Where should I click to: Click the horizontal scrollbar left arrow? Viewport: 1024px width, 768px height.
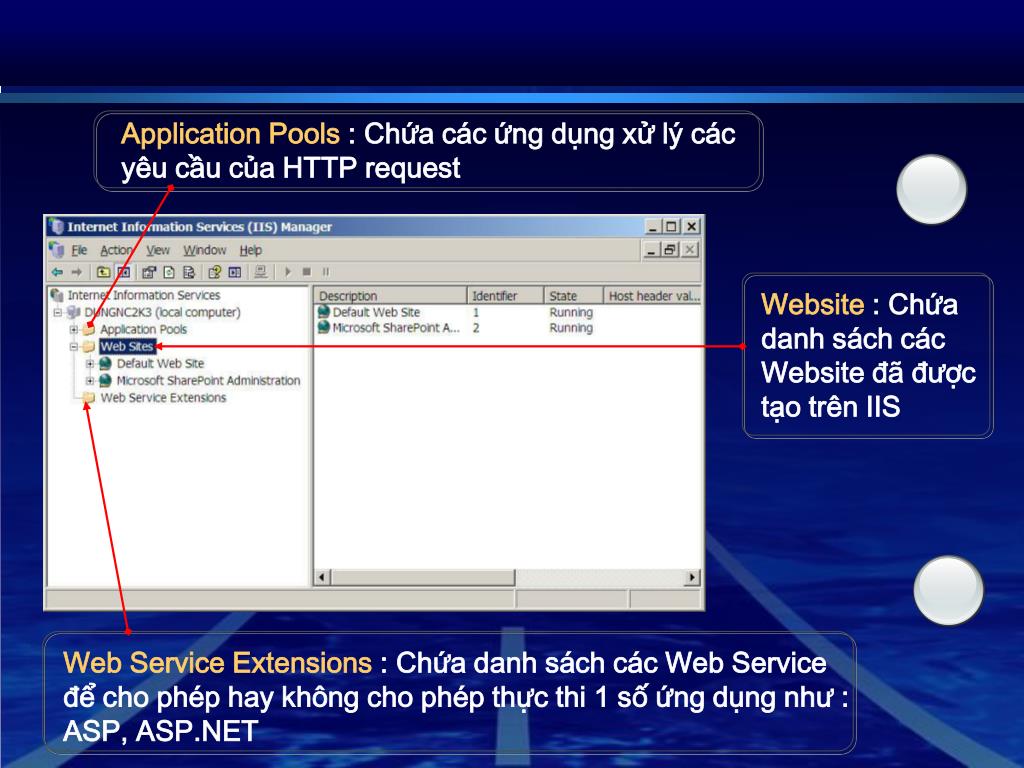pos(323,577)
